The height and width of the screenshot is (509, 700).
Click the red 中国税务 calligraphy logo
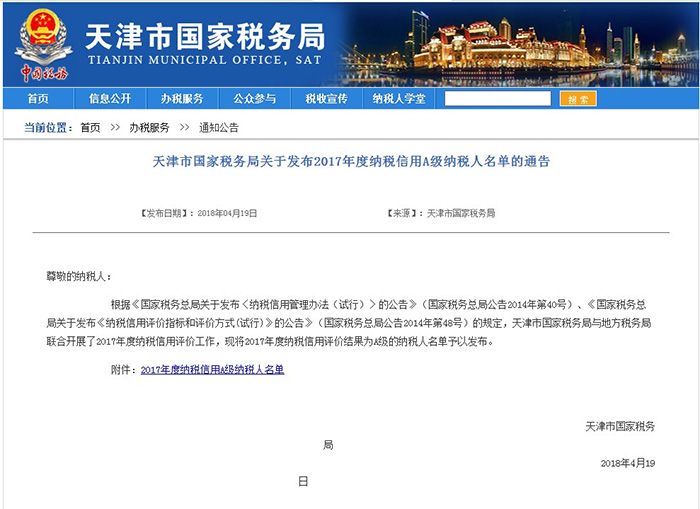point(44,73)
